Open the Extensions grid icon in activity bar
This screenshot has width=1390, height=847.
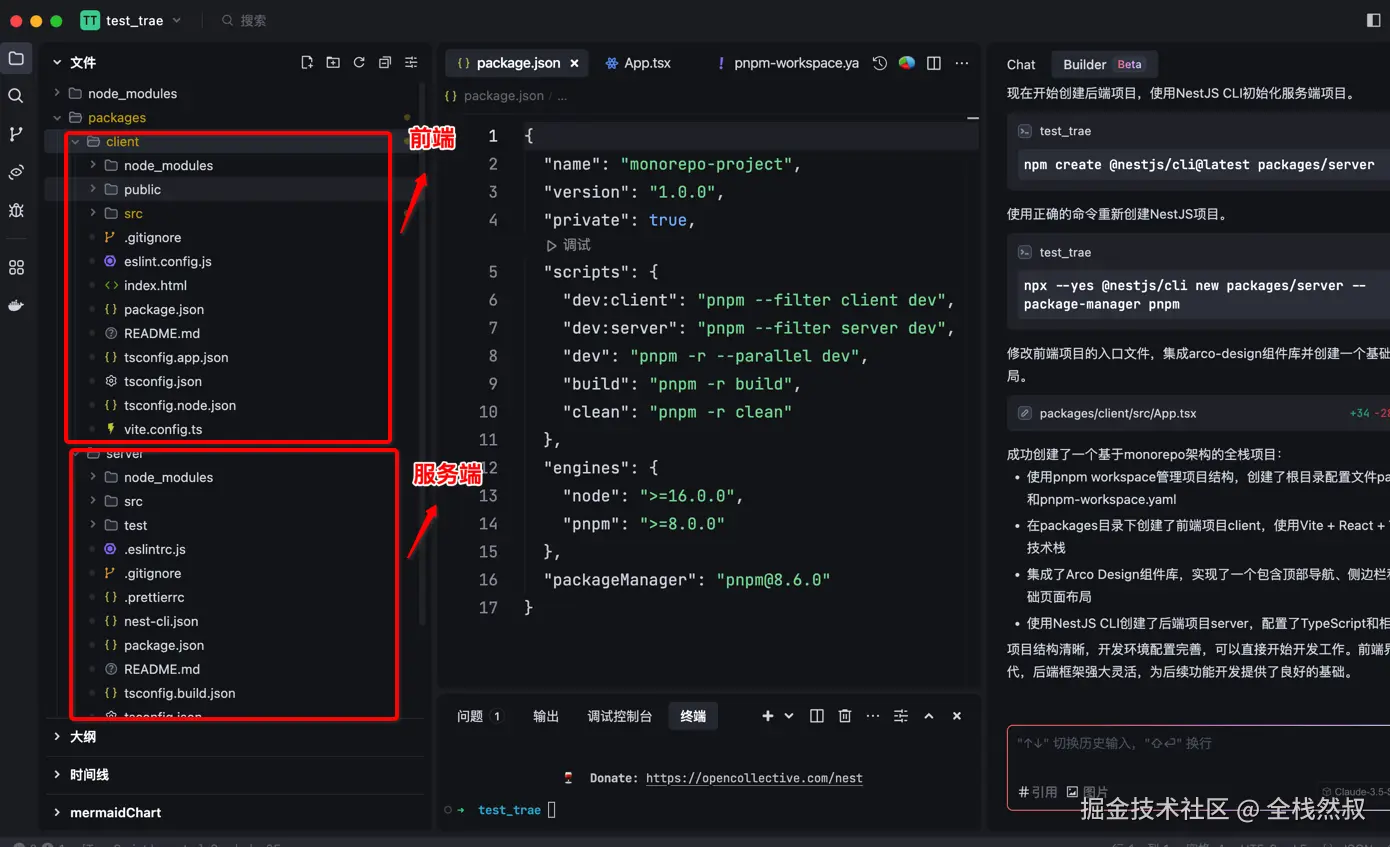16,268
